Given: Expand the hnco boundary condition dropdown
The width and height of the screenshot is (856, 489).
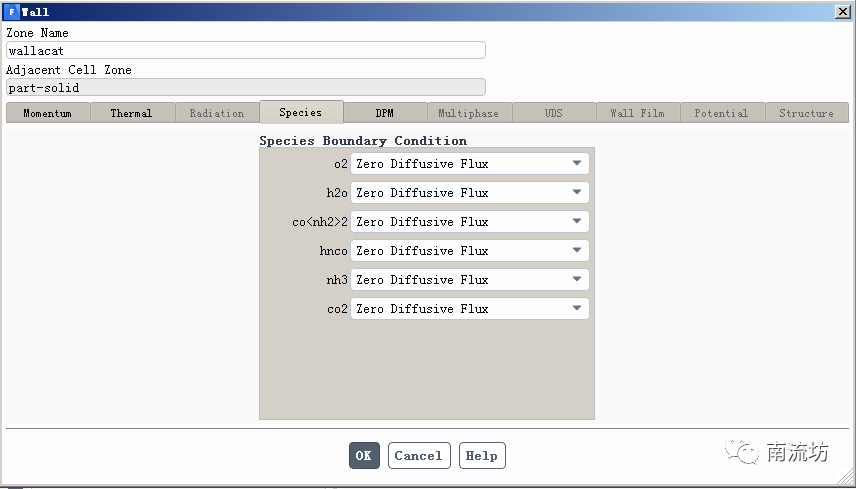Looking at the screenshot, I should point(469,251).
